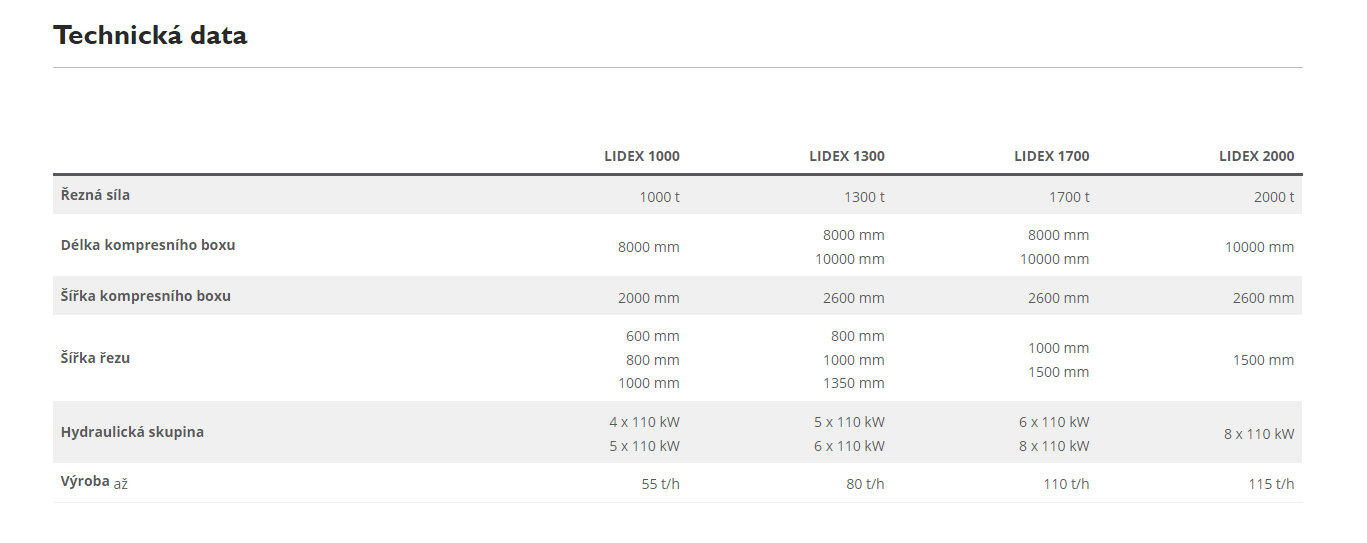Click 2600 mm in LIDEX 1300 column
The width and height of the screenshot is (1367, 543).
(x=854, y=298)
